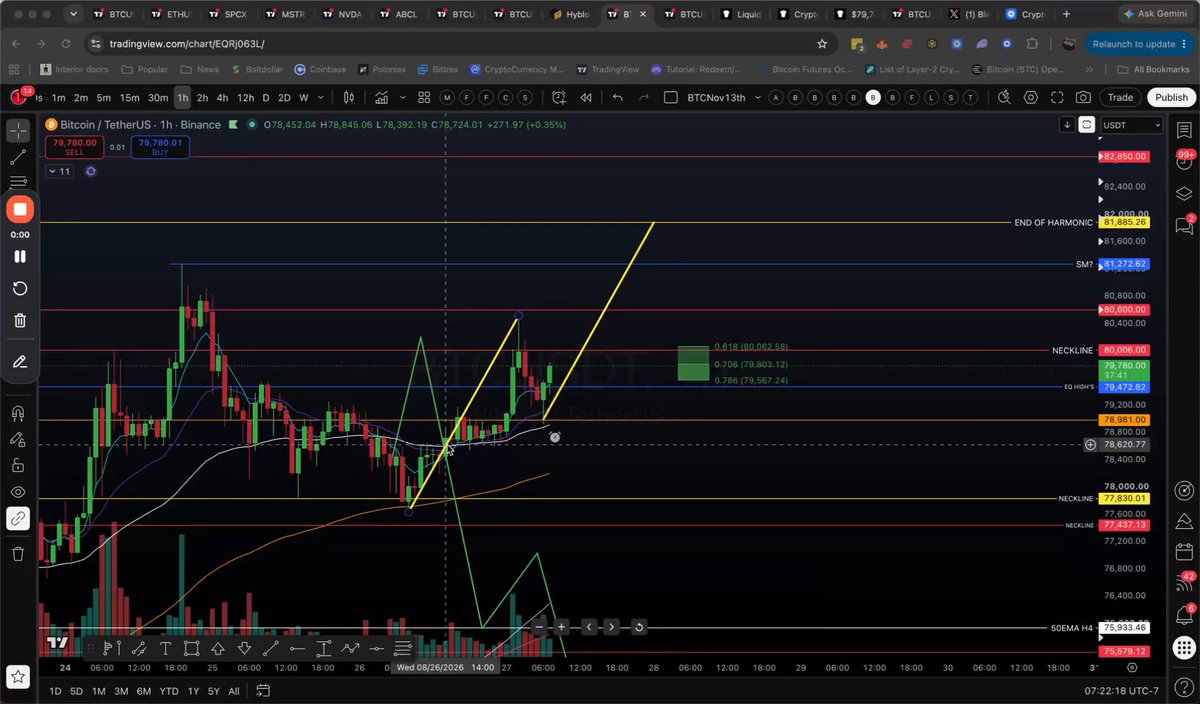Open chart settings gear icon

tap(1031, 97)
